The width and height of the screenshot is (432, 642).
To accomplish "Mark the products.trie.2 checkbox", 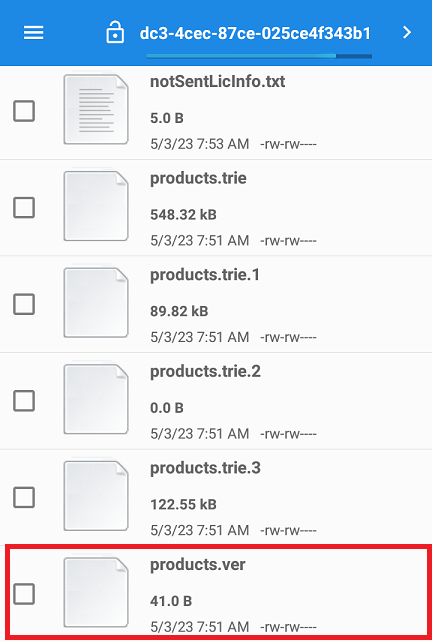I will click(x=24, y=401).
